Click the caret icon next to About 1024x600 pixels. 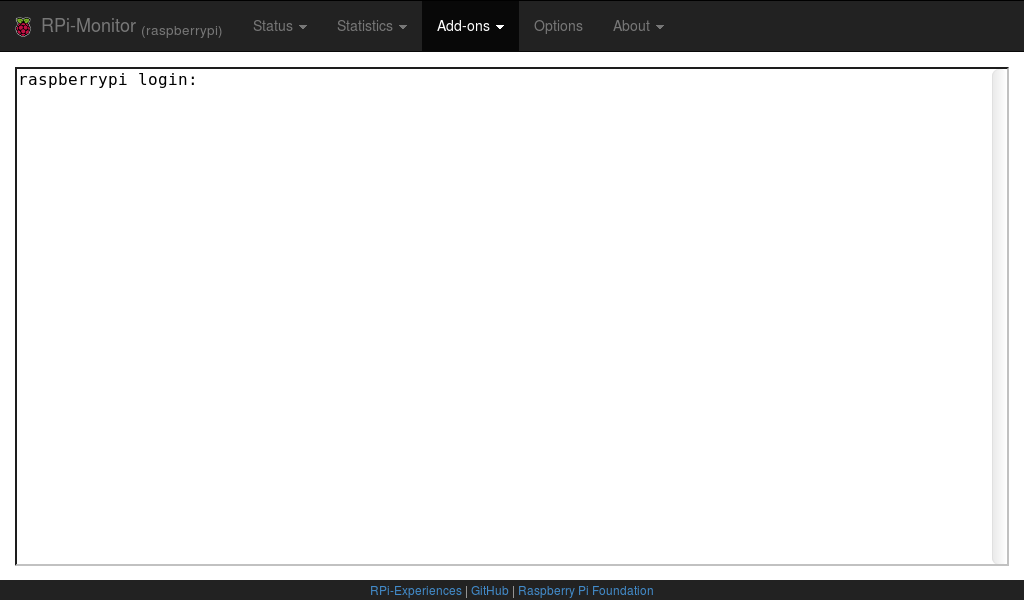pyautogui.click(x=659, y=27)
